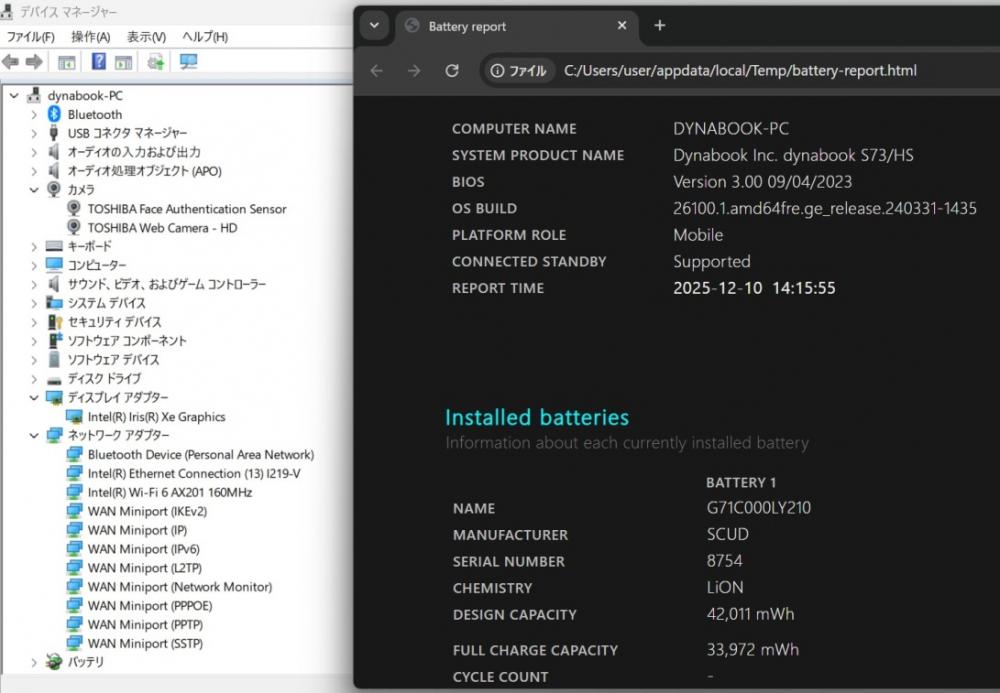Viewport: 1000px width, 693px height.
Task: Expand the バッテリ category
Action: coord(34,662)
